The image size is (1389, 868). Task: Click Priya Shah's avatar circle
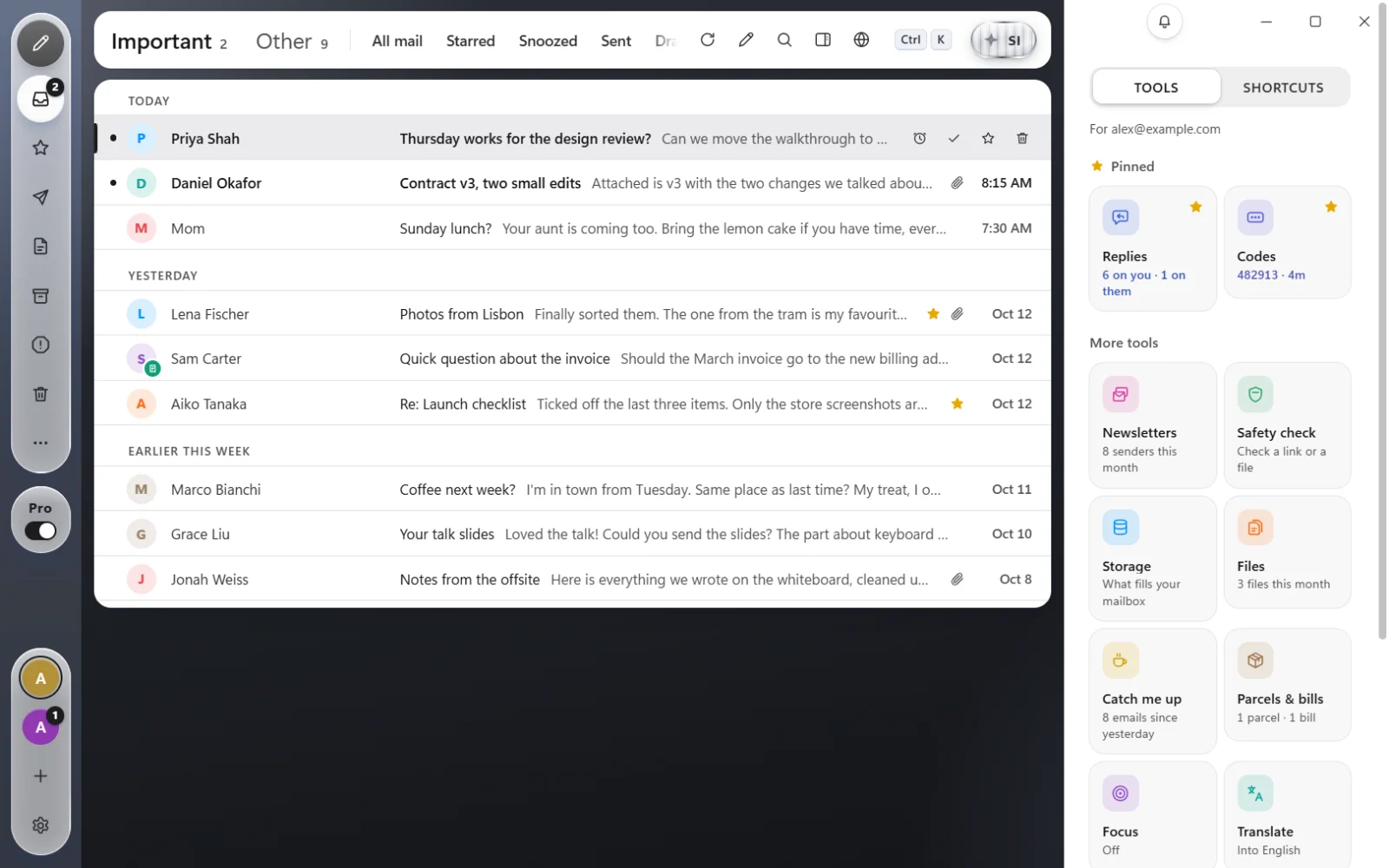click(141, 138)
